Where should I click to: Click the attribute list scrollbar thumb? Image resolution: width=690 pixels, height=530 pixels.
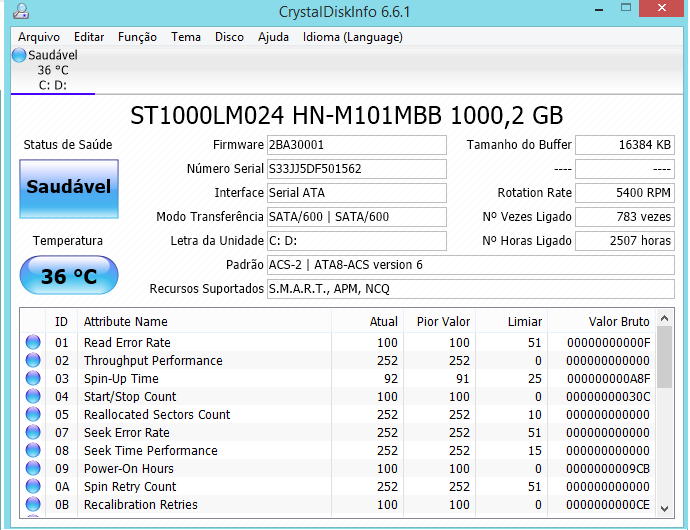(x=664, y=357)
